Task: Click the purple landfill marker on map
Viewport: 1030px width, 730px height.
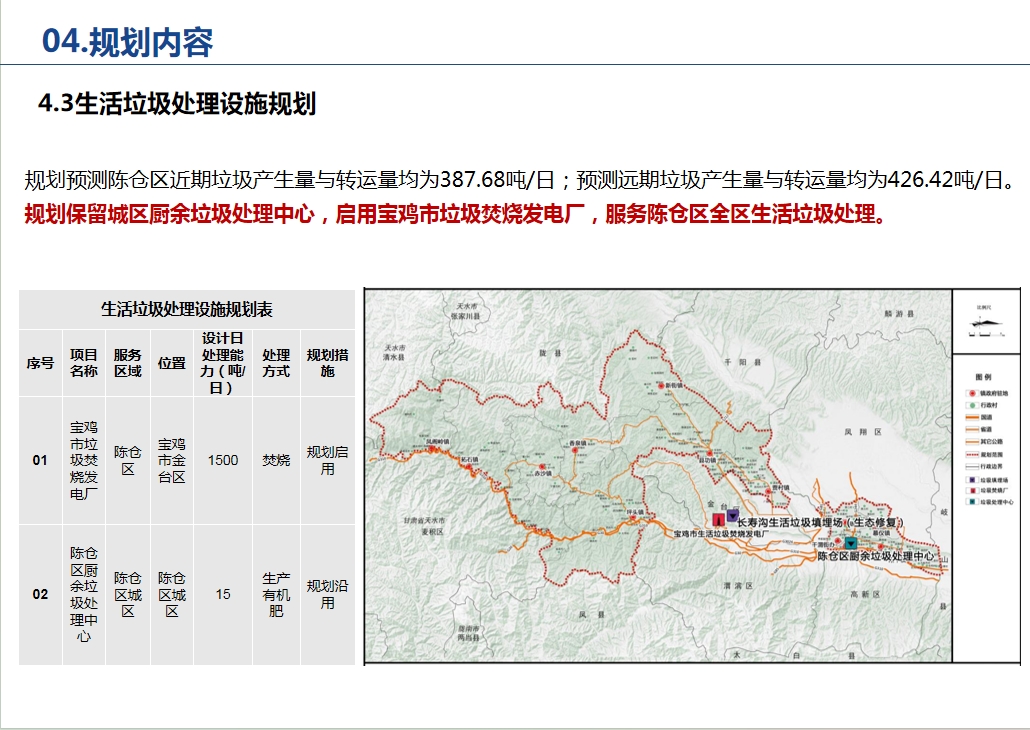Action: tap(732, 515)
